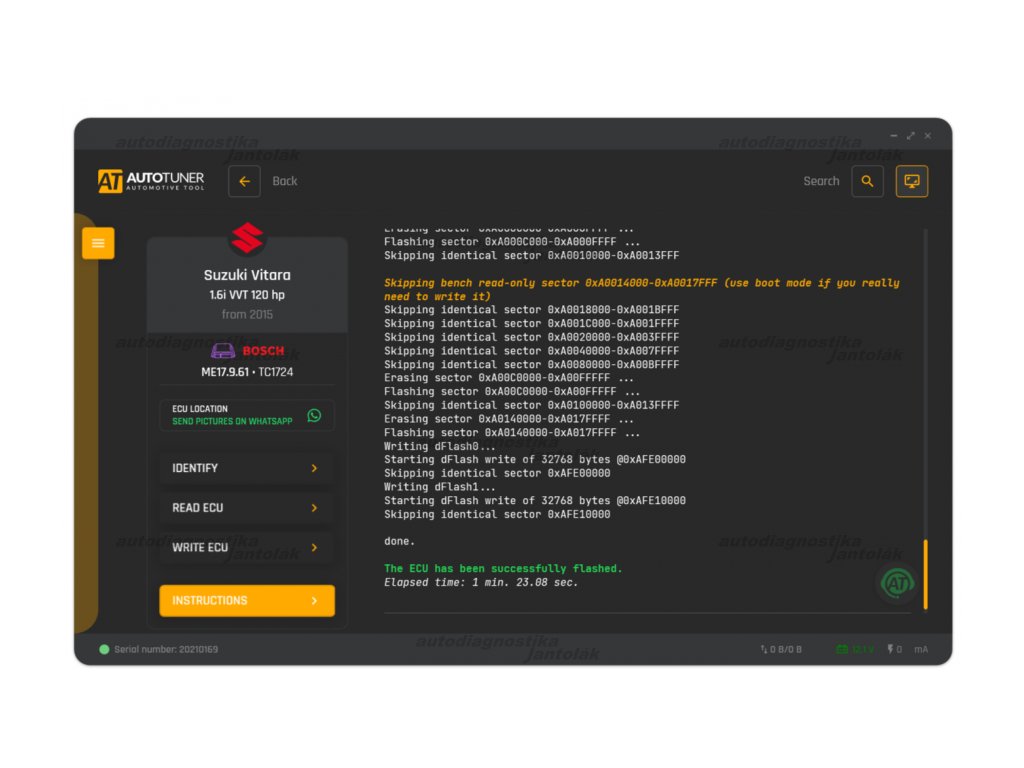The width and height of the screenshot is (1024, 768).
Task: Click 'Skipping identical sector 0xA0080000-0xA00BFFFF' line
Action: 532,365
